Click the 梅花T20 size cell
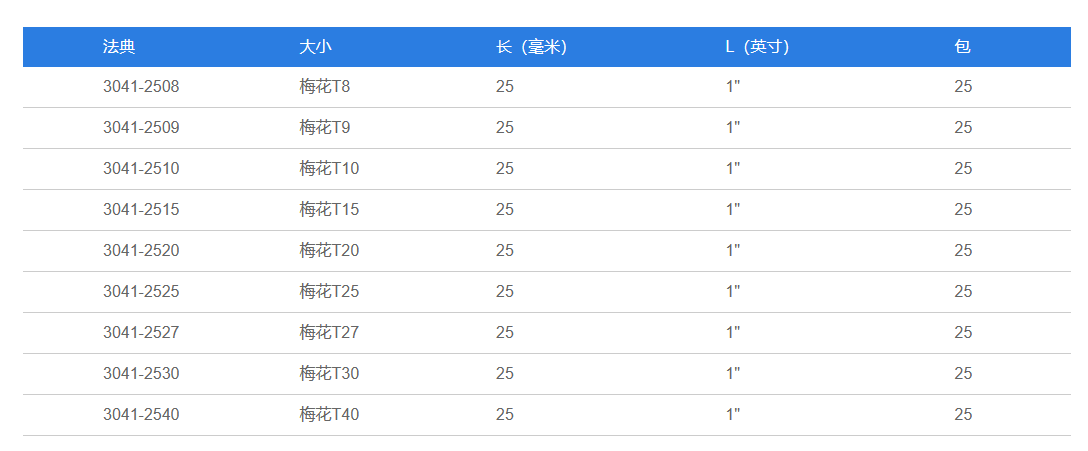Viewport: 1088px width, 451px height. (x=329, y=251)
